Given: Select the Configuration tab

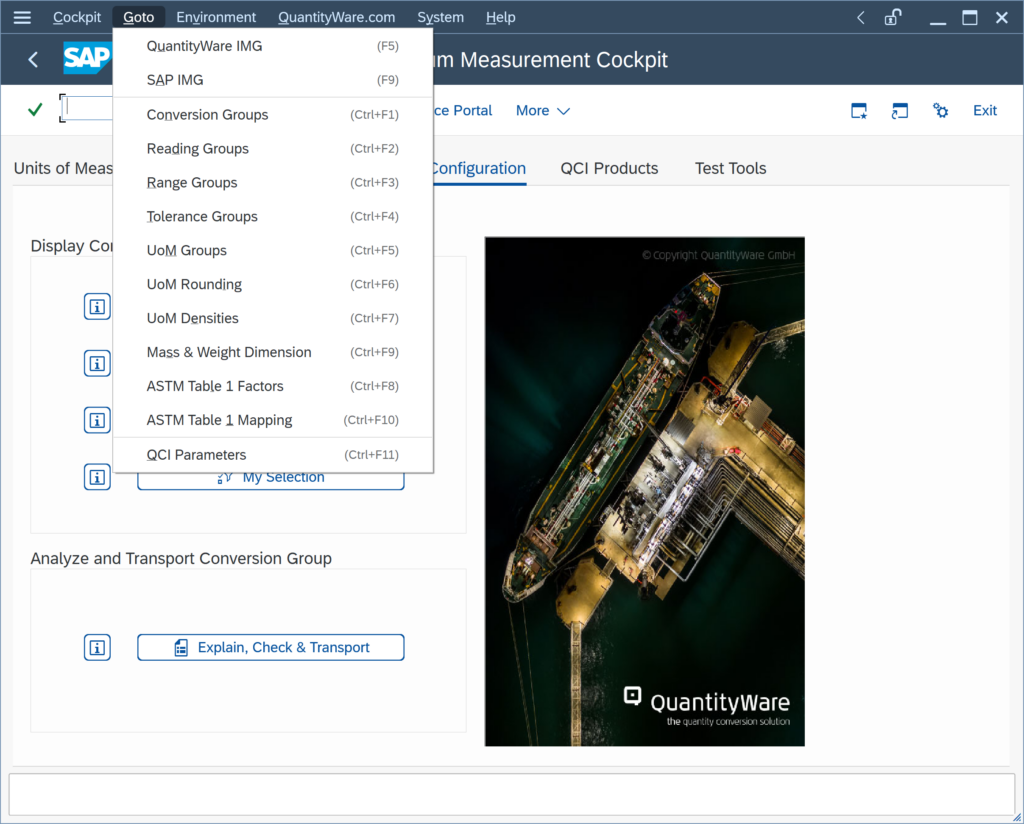Looking at the screenshot, I should pyautogui.click(x=479, y=168).
